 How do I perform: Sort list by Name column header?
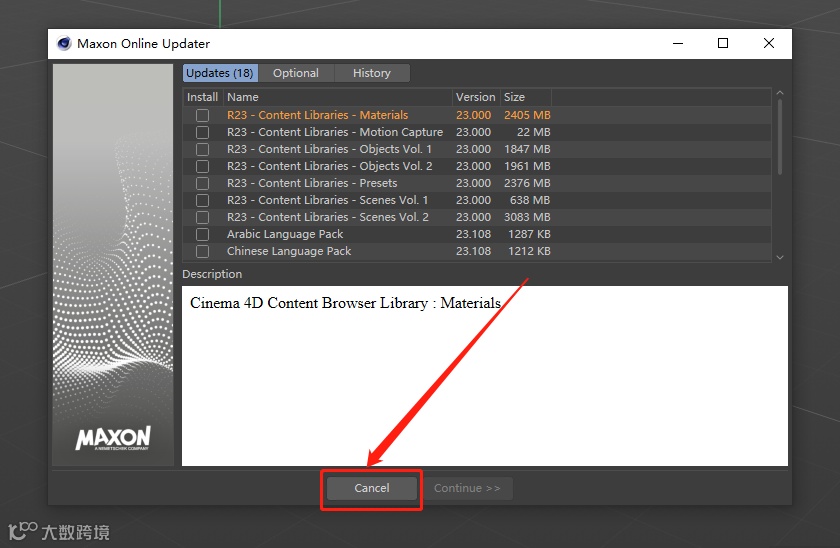(x=338, y=97)
